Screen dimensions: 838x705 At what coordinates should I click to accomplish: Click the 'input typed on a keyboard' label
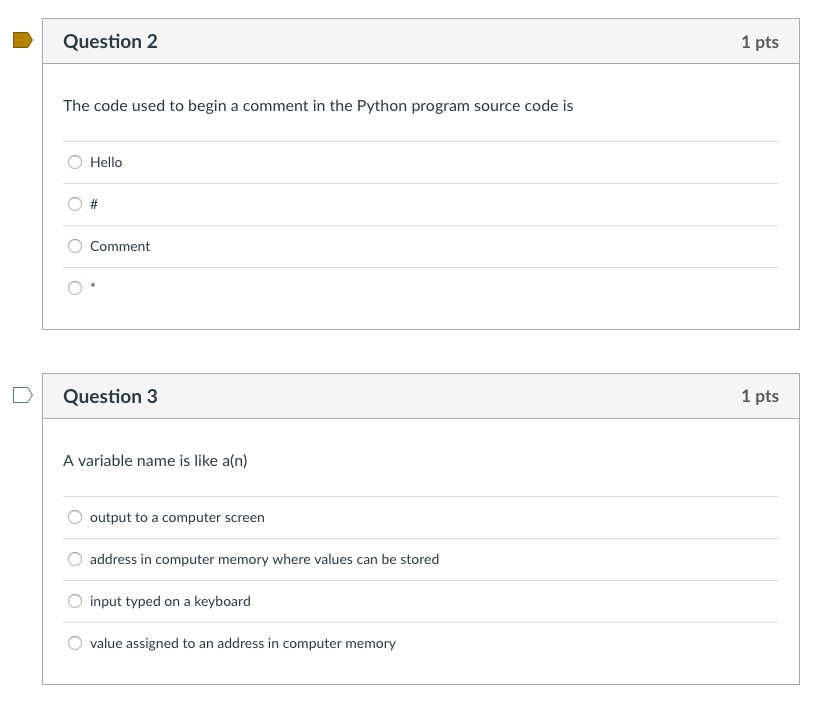click(170, 601)
